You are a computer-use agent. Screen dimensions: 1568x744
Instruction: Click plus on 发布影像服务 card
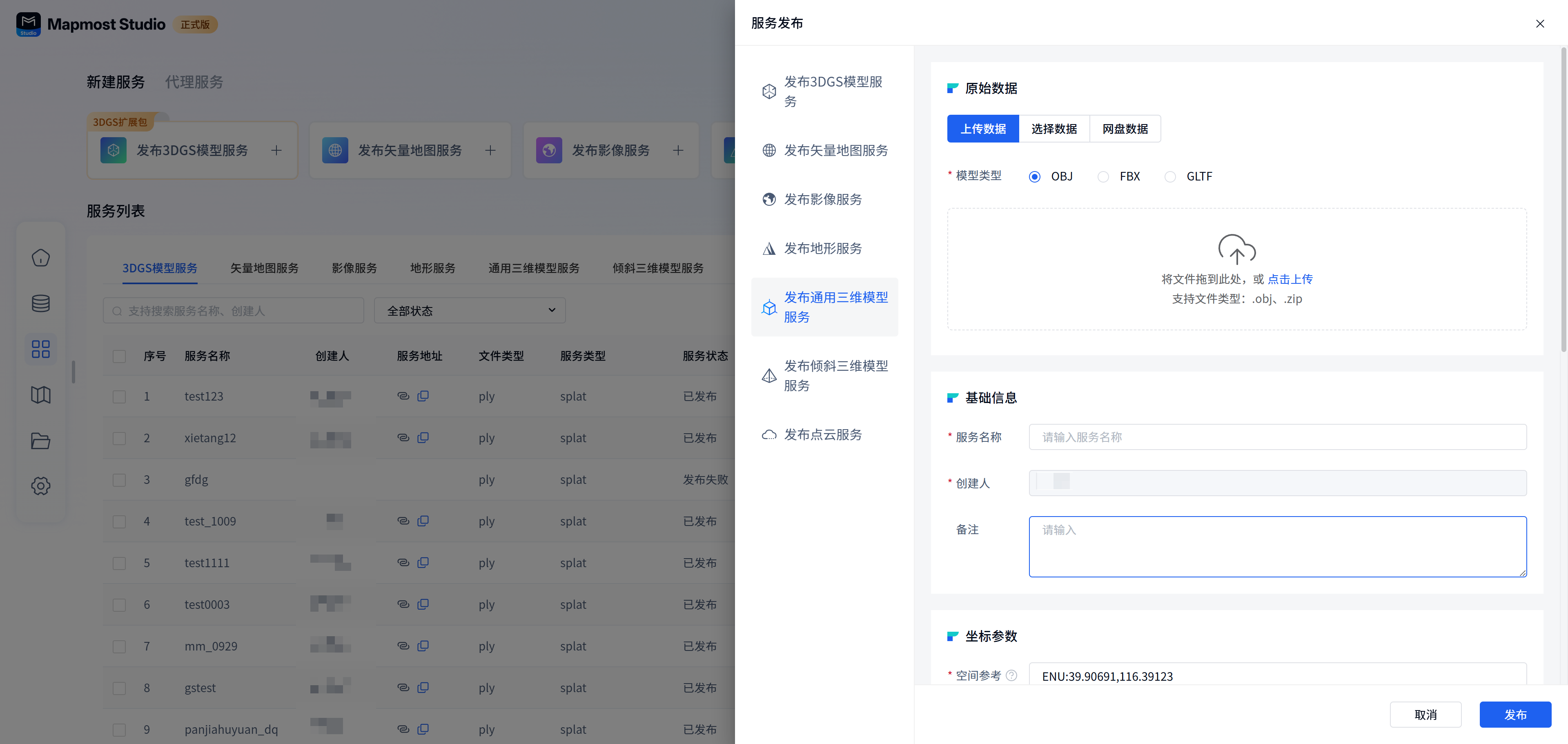tap(678, 150)
